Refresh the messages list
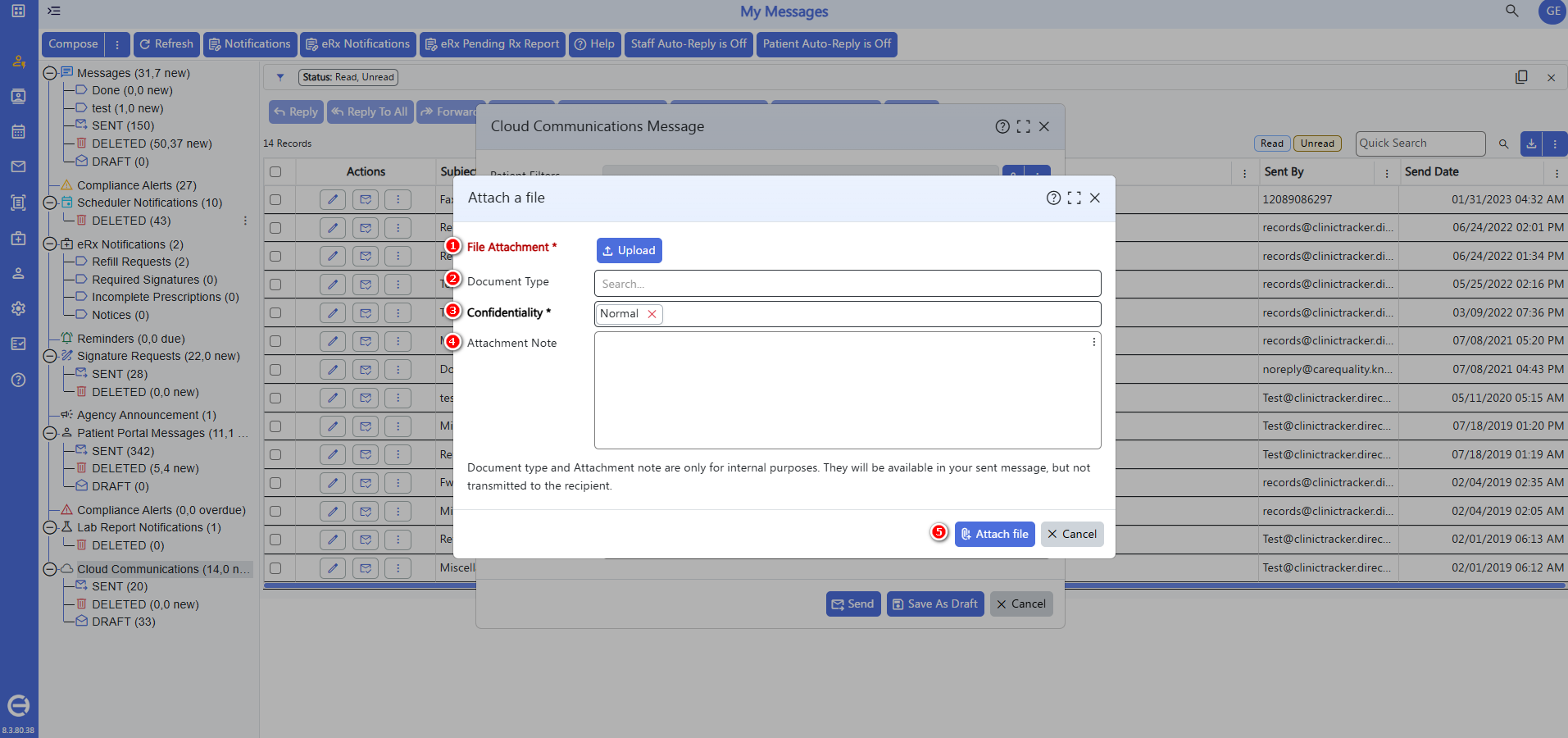Screen dimensions: 1568x738 (166, 44)
